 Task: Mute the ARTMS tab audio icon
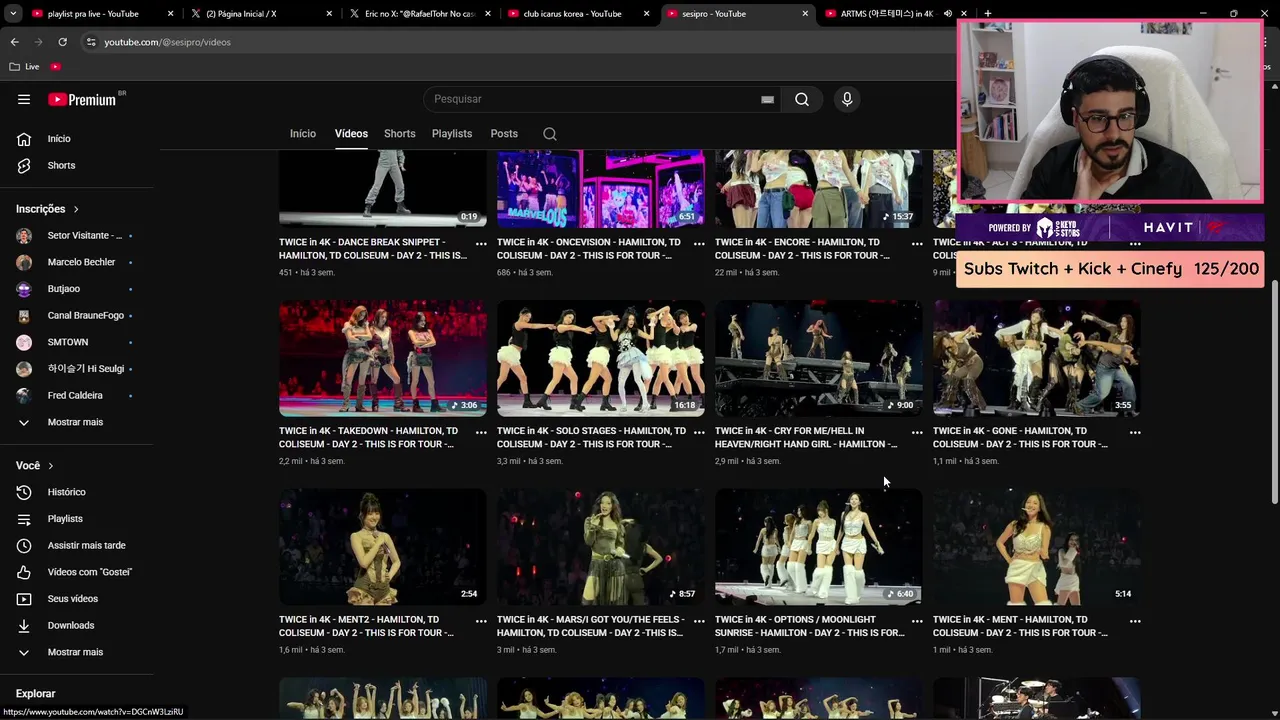click(x=947, y=14)
